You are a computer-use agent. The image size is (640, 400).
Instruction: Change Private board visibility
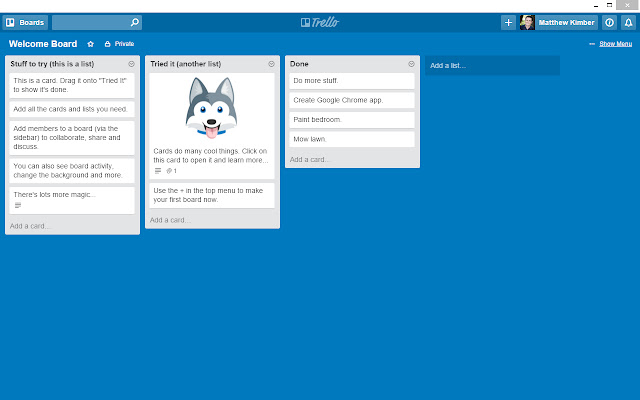click(119, 44)
